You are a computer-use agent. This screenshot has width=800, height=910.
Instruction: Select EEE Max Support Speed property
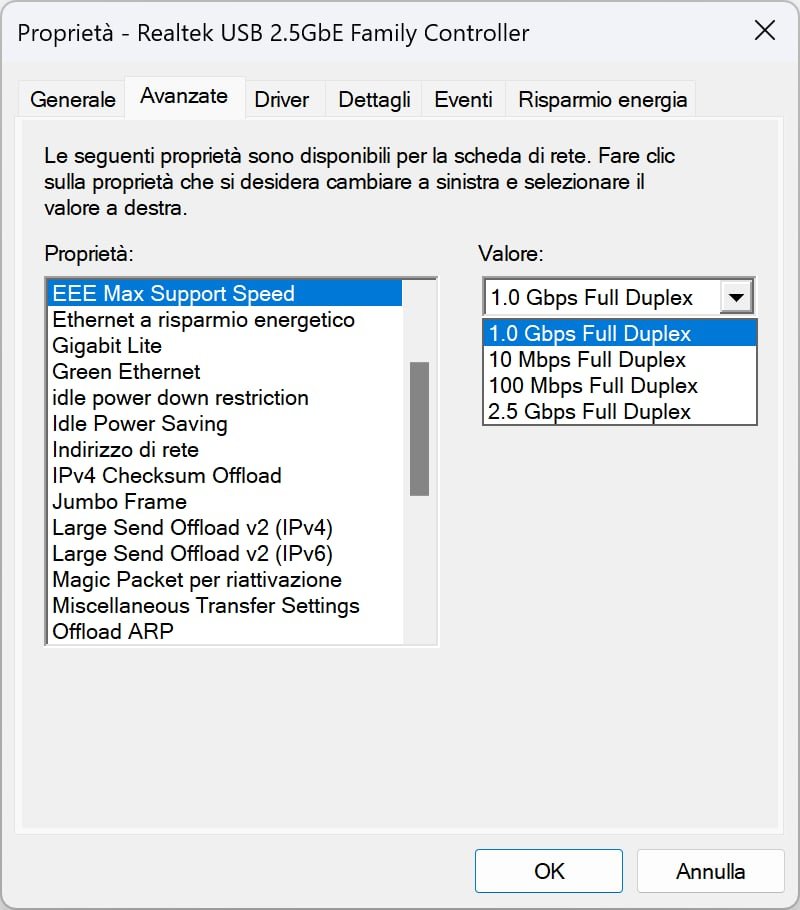coord(225,294)
